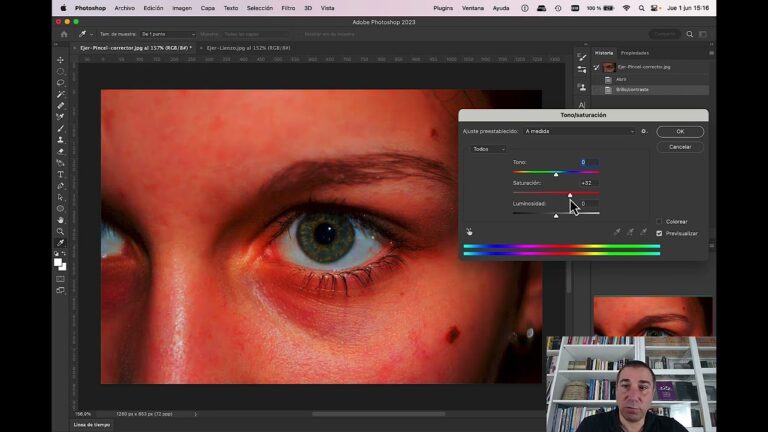Select the Eyedropper tool in left toolbar
Screen dimensions: 768x432
tap(60, 243)
